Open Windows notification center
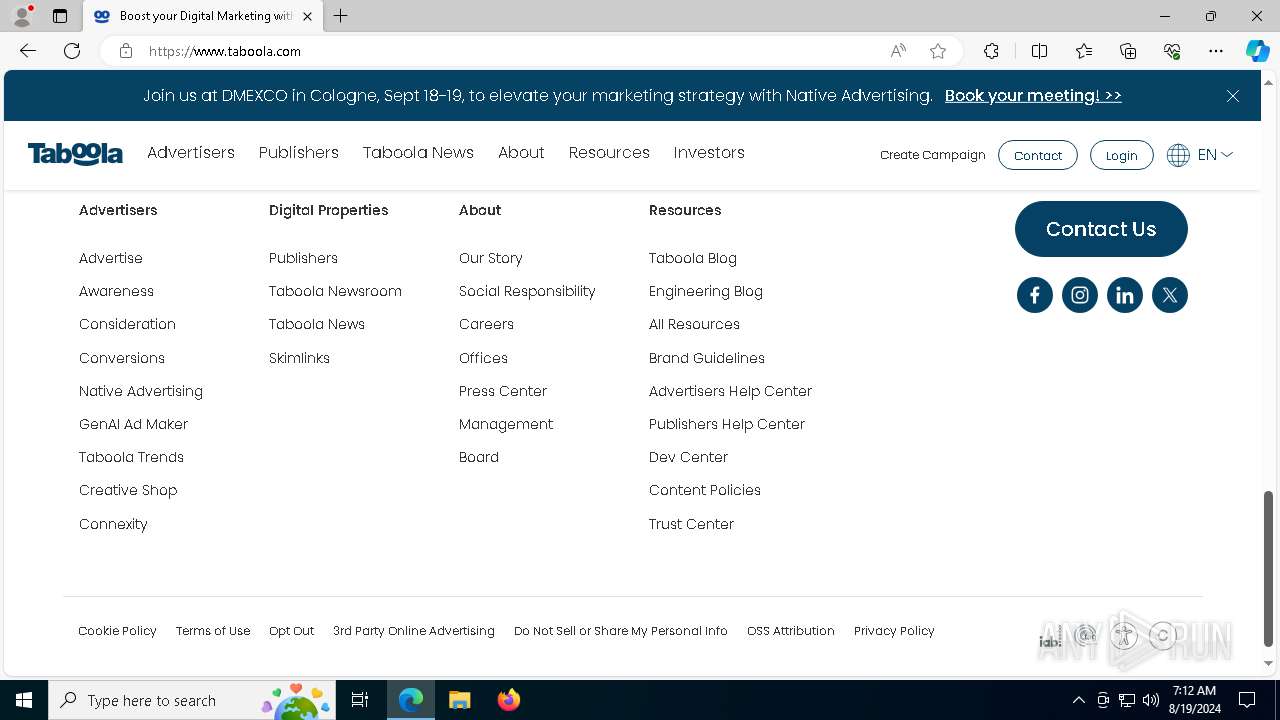This screenshot has width=1280, height=720. [1247, 700]
